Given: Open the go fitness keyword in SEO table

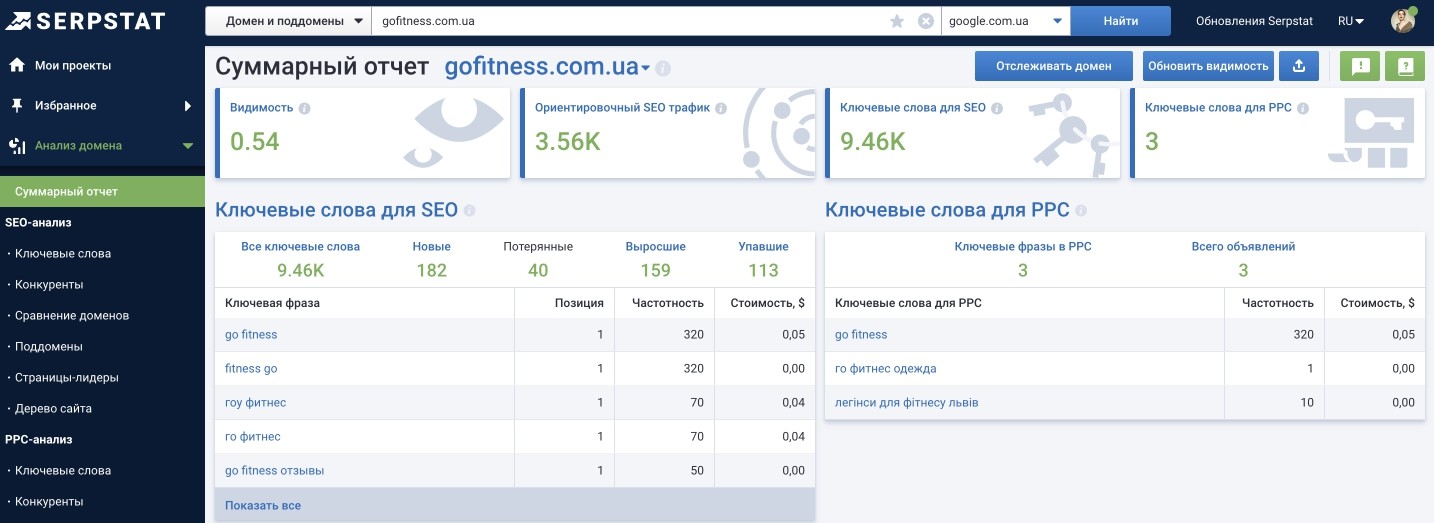Looking at the screenshot, I should 251,334.
